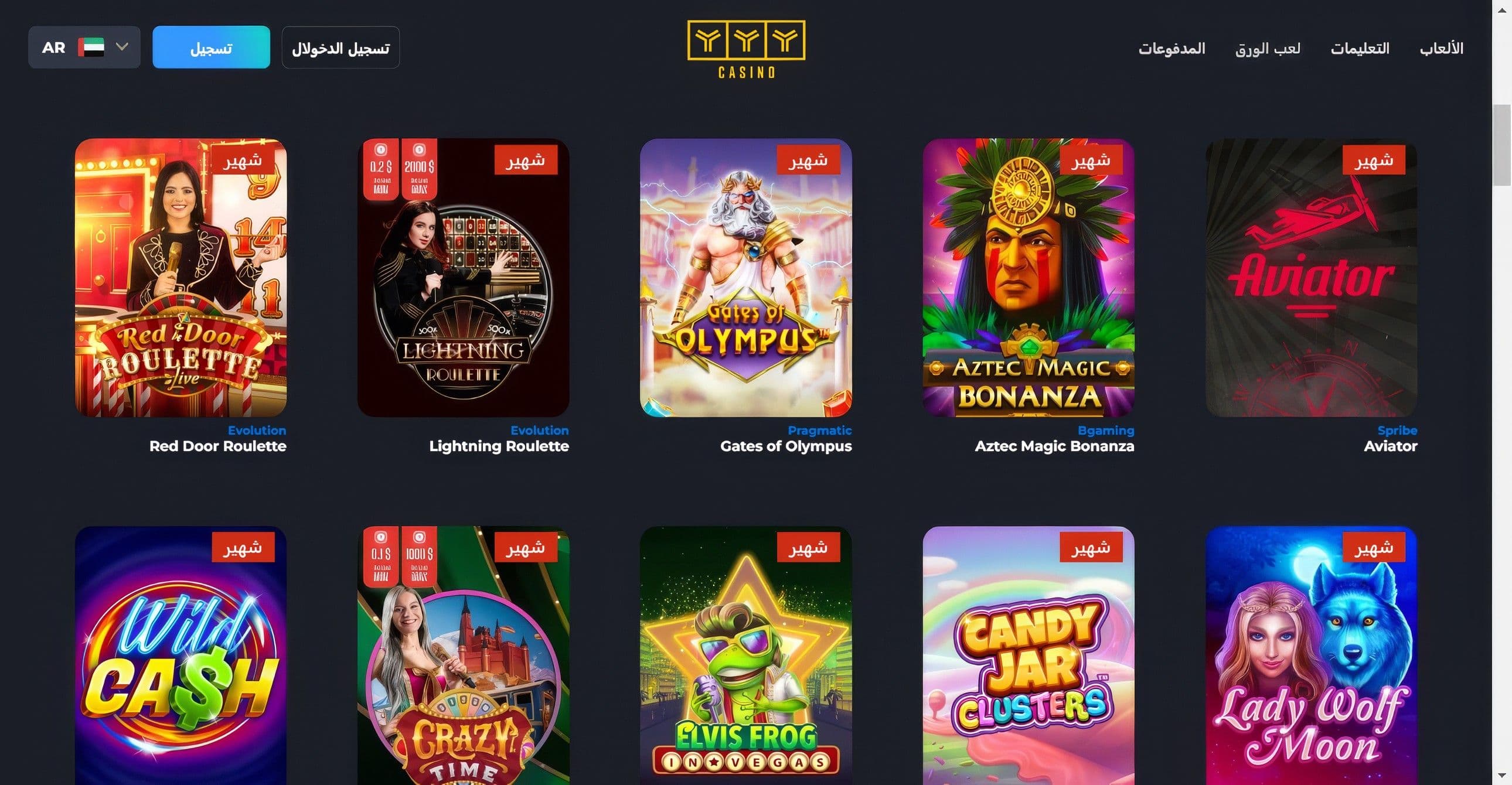The width and height of the screenshot is (1512, 785).
Task: Open the AR language dropdown
Action: [x=84, y=47]
